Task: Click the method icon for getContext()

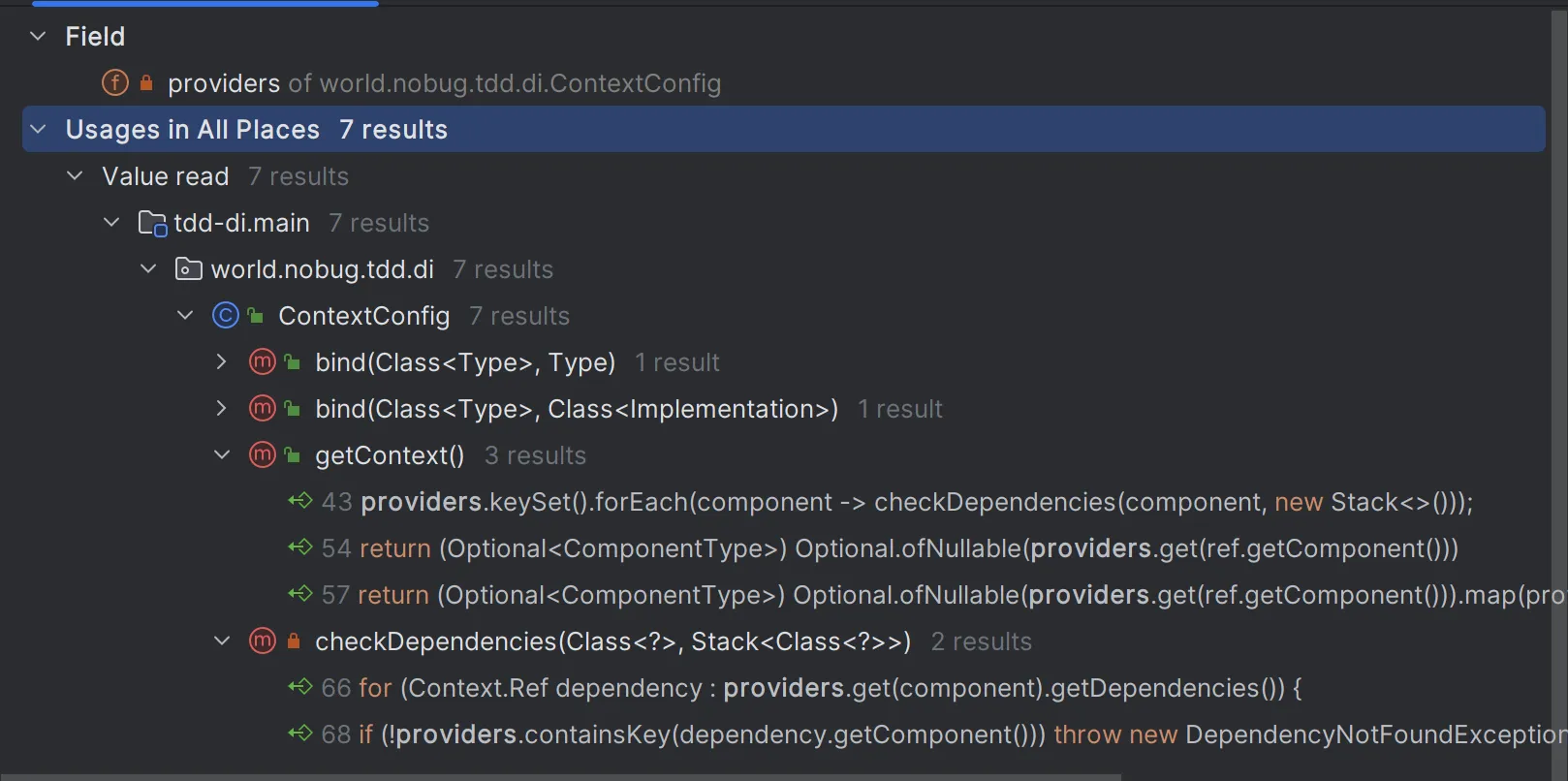Action: tap(263, 455)
